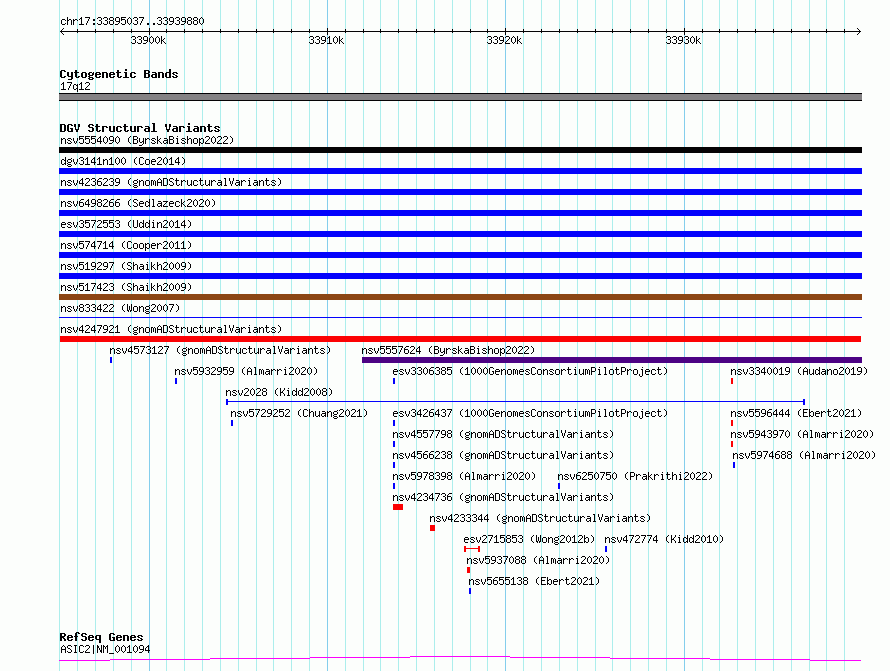Open the nsv4247921 gnomAD variant label
Viewport: 890px width, 671px height.
click(x=171, y=329)
